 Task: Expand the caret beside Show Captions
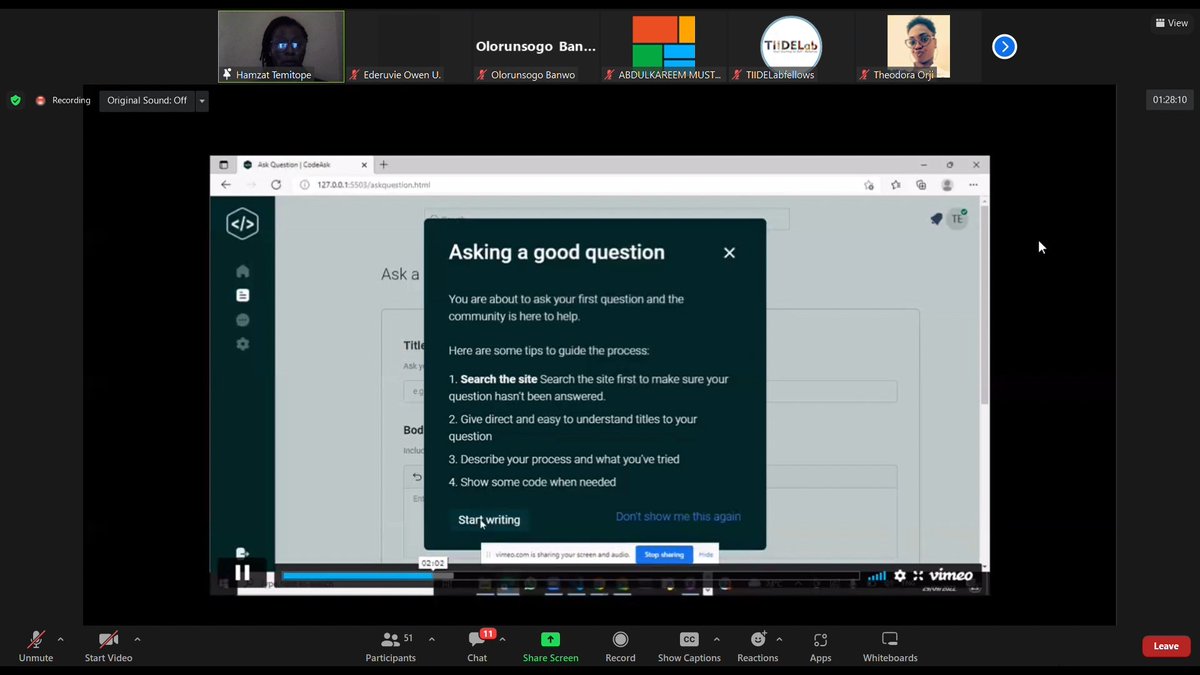pos(716,639)
